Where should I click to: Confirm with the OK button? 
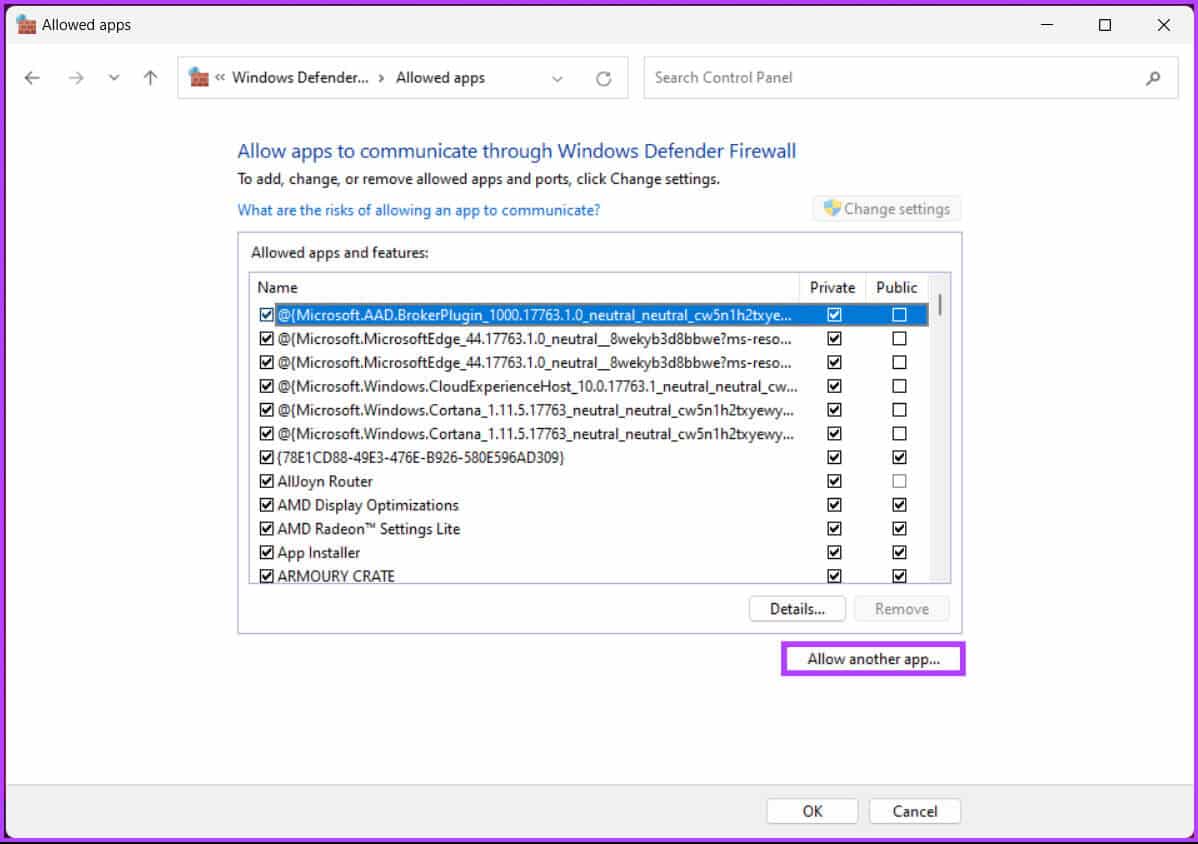coord(812,811)
